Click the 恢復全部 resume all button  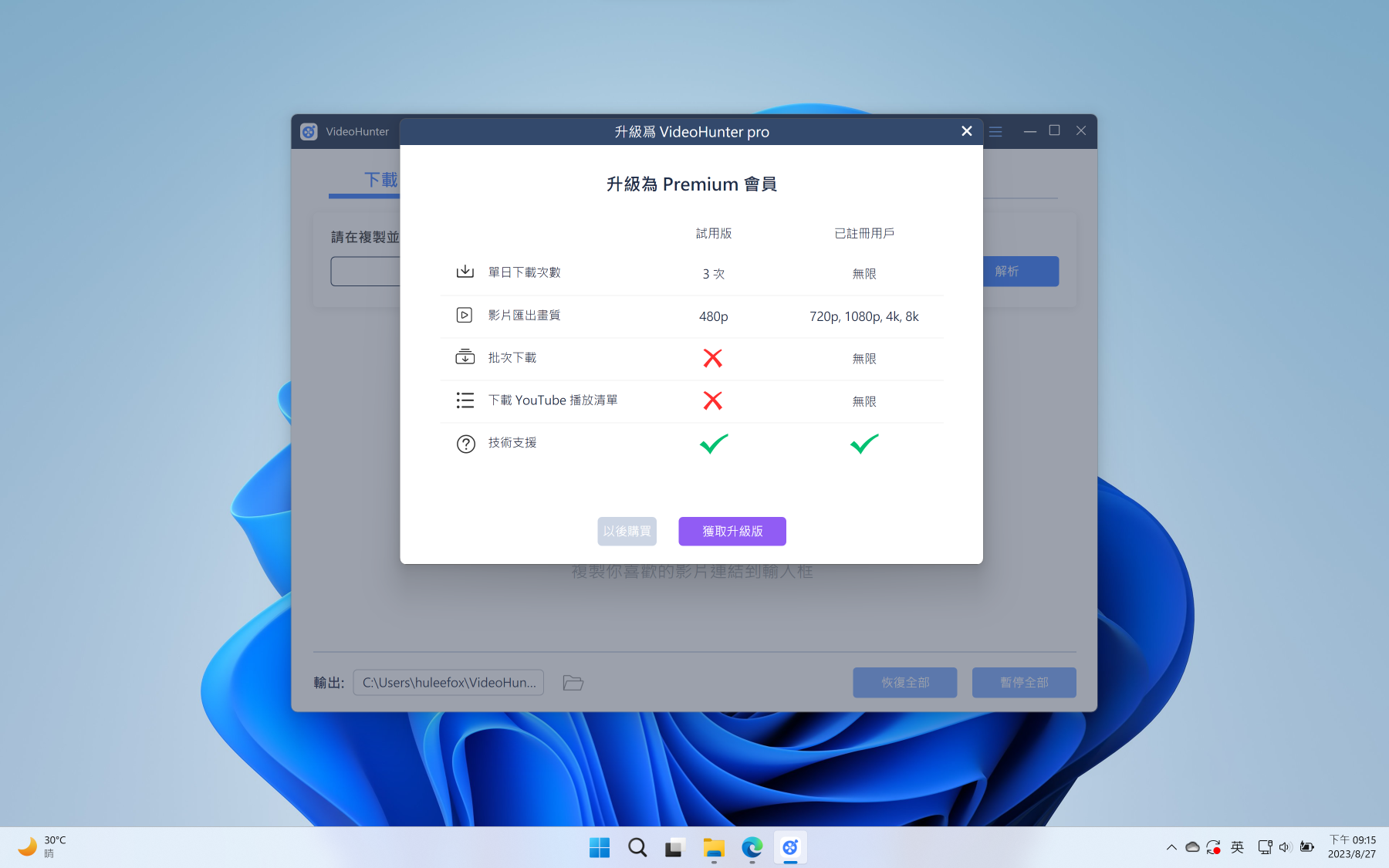pos(904,683)
